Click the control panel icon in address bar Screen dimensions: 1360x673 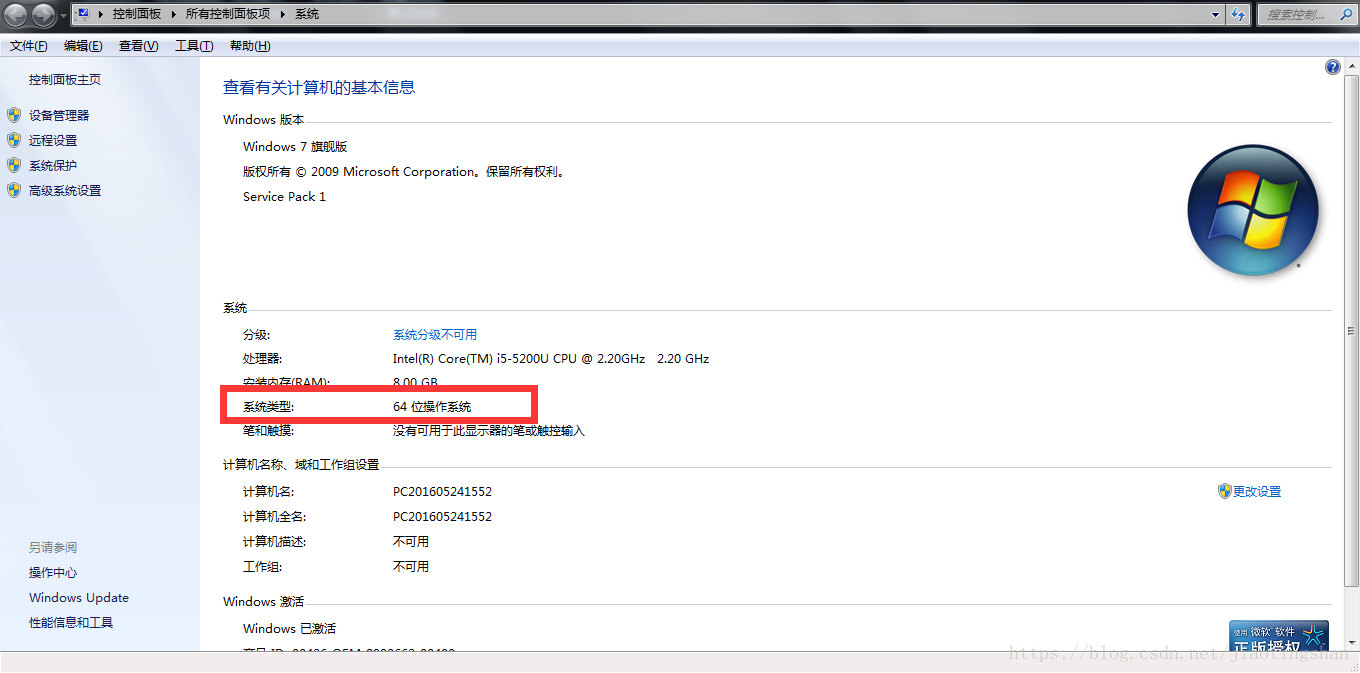coord(83,15)
